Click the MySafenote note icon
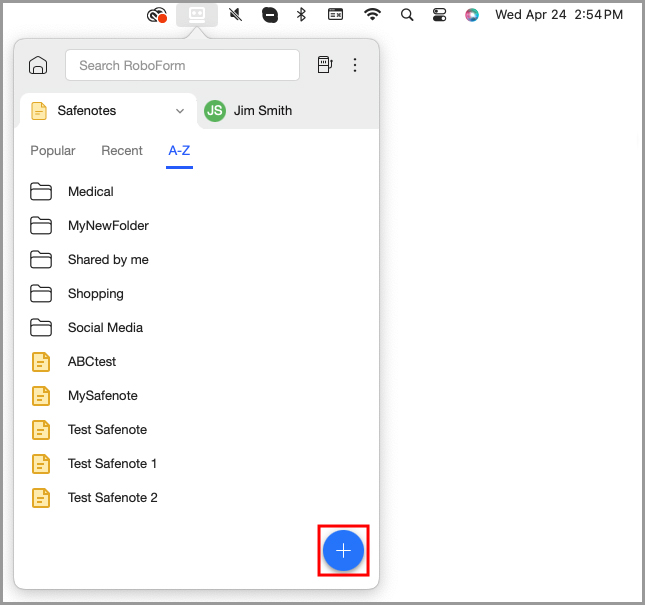This screenshot has height=605, width=645. click(41, 396)
